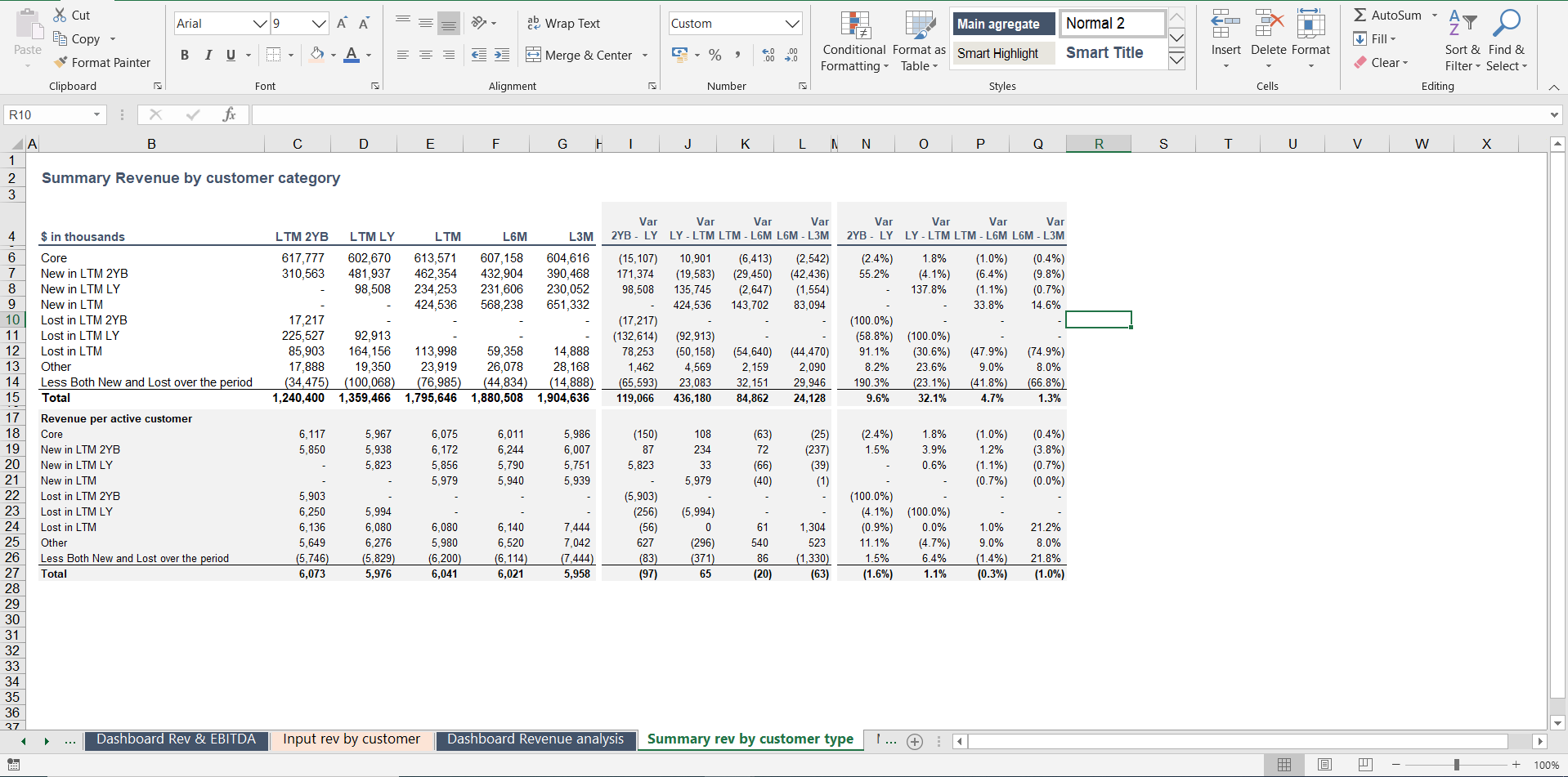
Task: Switch to Normal view in status bar
Action: coord(1284,765)
